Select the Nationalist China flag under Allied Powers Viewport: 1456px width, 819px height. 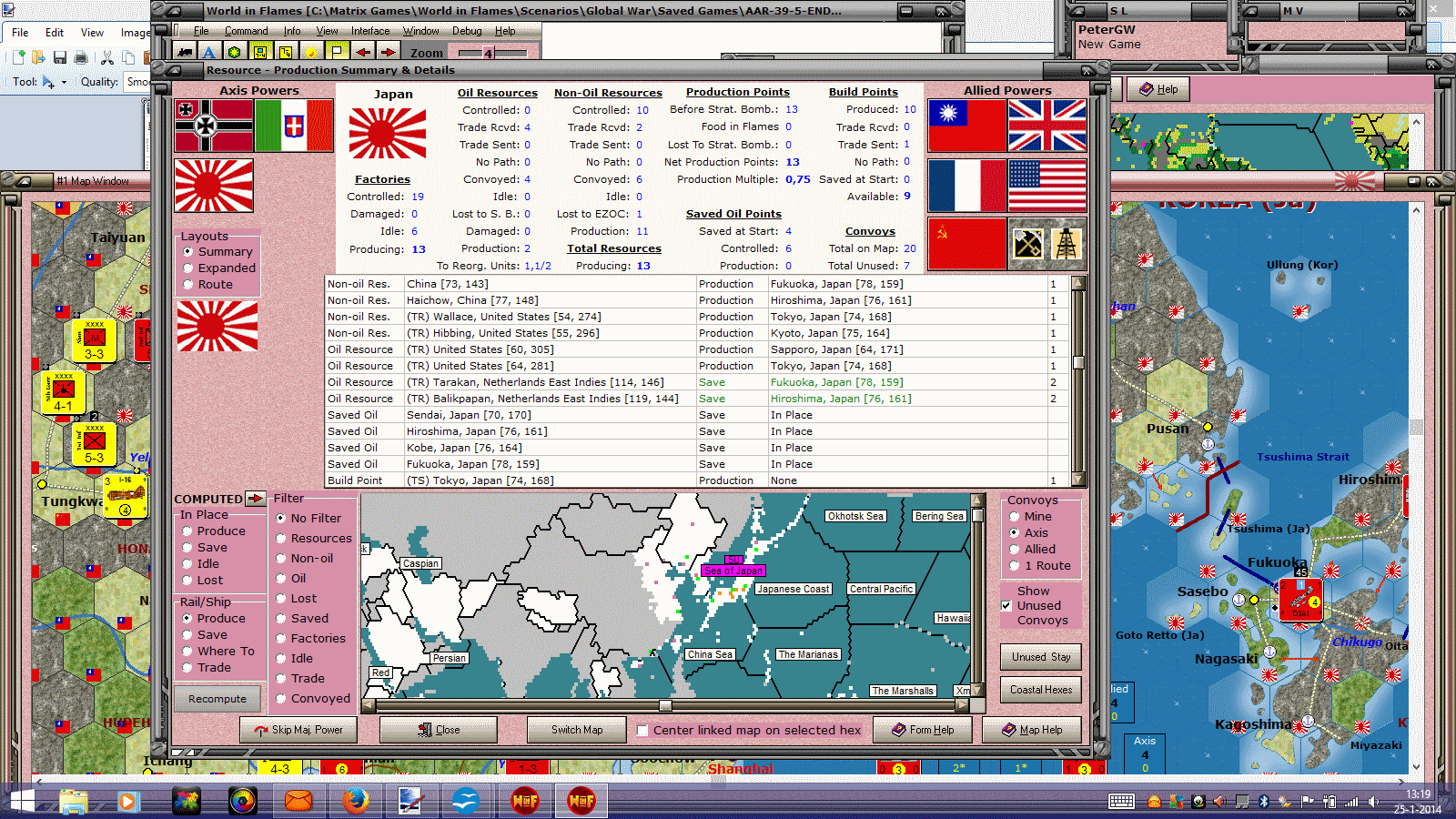[x=967, y=126]
